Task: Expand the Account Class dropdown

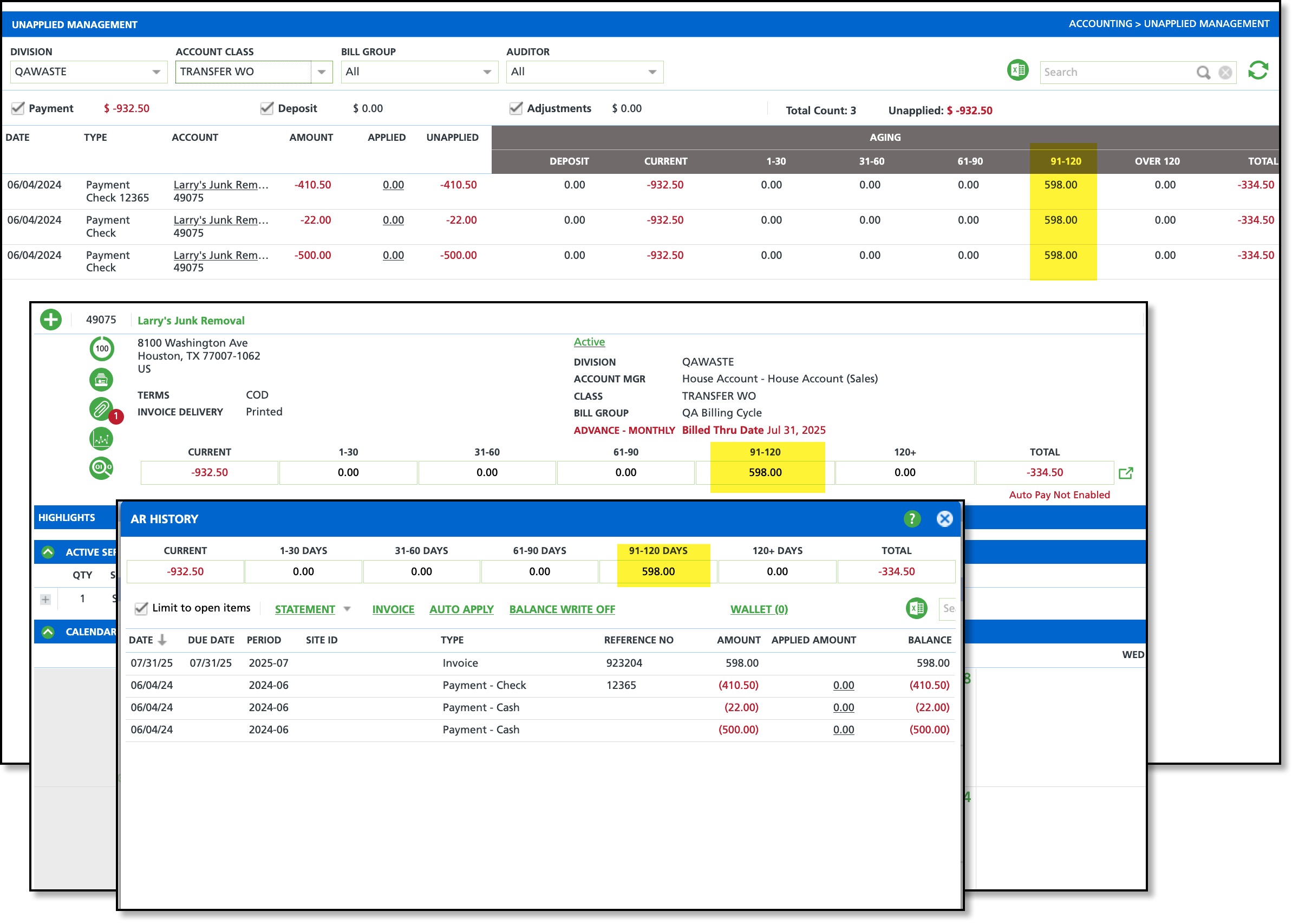Action: (x=321, y=71)
